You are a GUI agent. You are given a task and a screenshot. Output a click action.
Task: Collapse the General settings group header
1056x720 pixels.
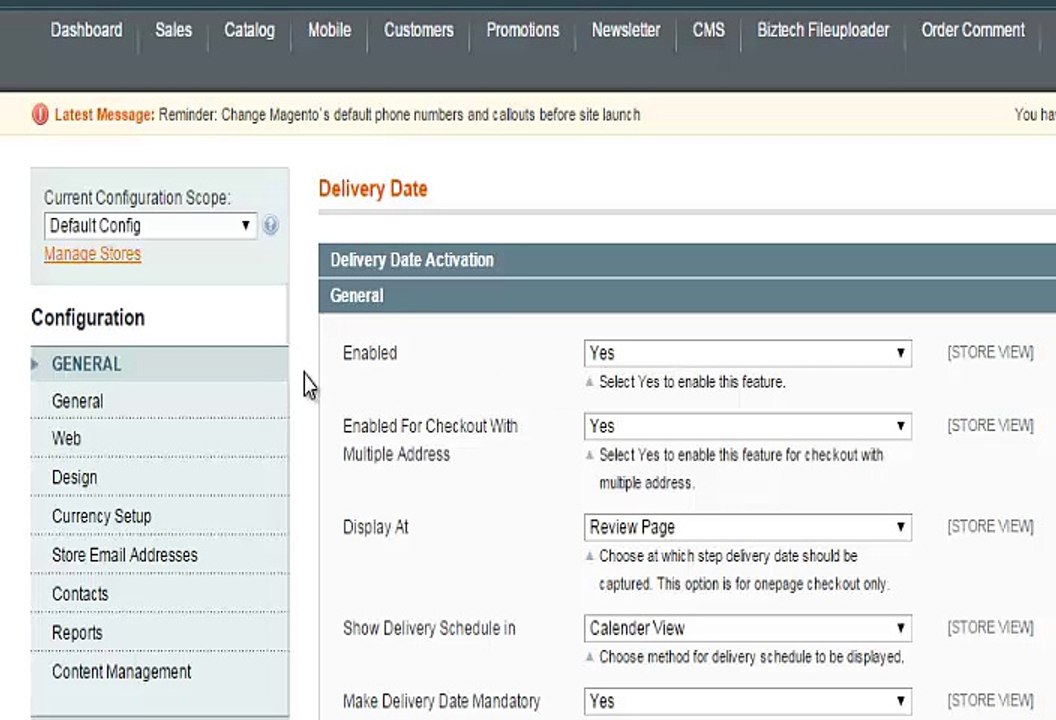coord(687,296)
